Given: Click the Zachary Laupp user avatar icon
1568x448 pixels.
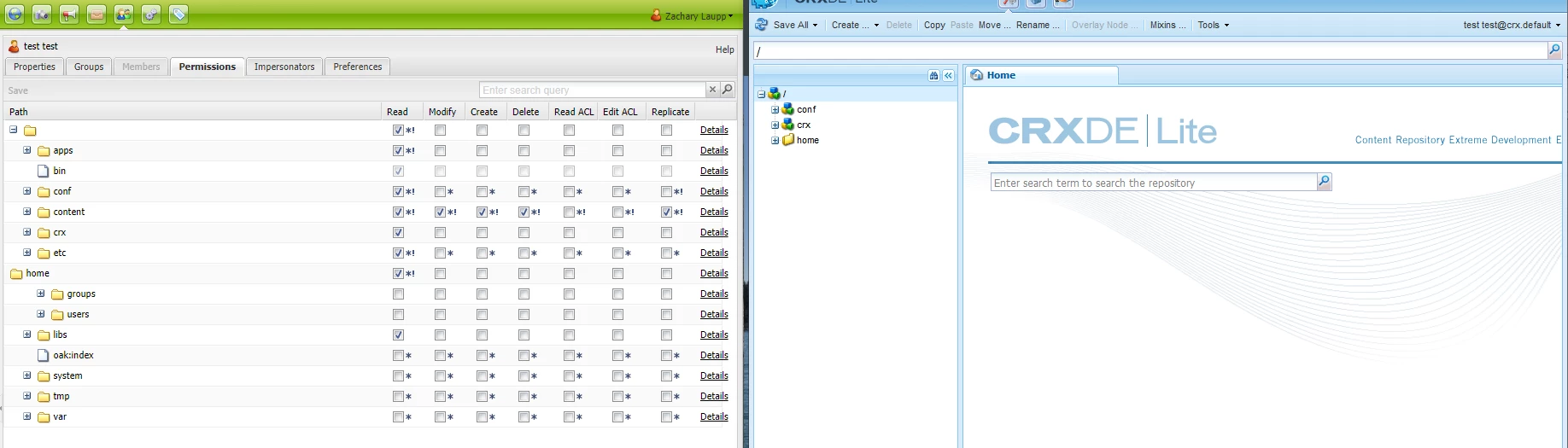Looking at the screenshot, I should tap(656, 15).
